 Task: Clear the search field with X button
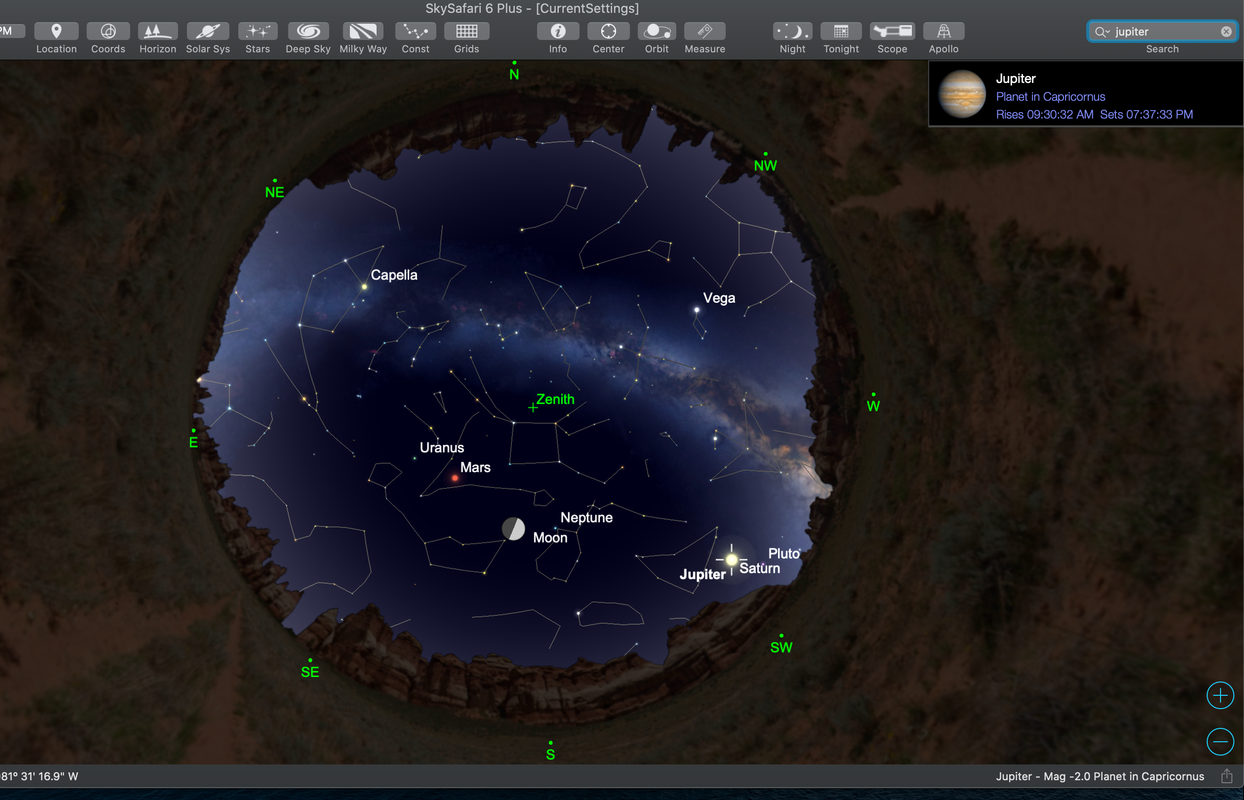(x=1226, y=31)
